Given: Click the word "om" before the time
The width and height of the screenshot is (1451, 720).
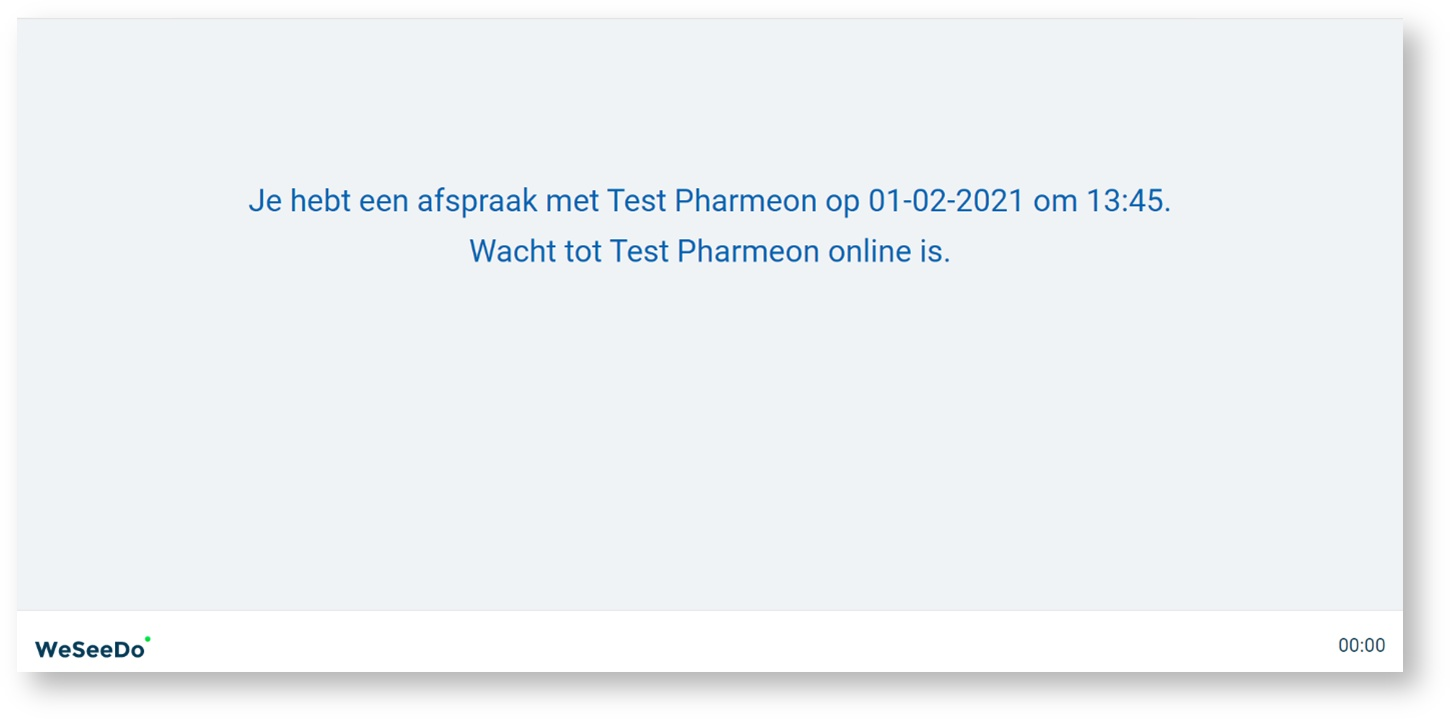Looking at the screenshot, I should tap(1055, 202).
